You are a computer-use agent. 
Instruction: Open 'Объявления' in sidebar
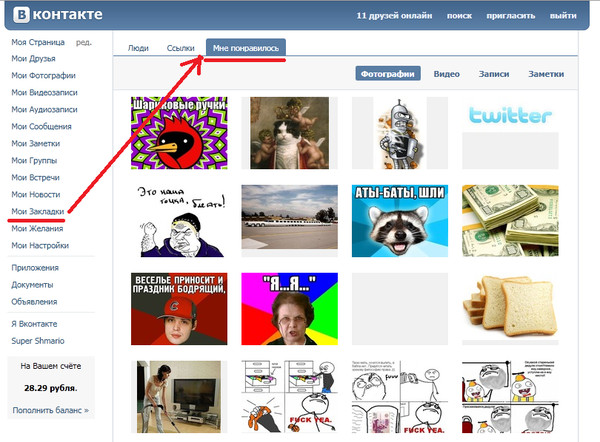pyautogui.click(x=34, y=302)
